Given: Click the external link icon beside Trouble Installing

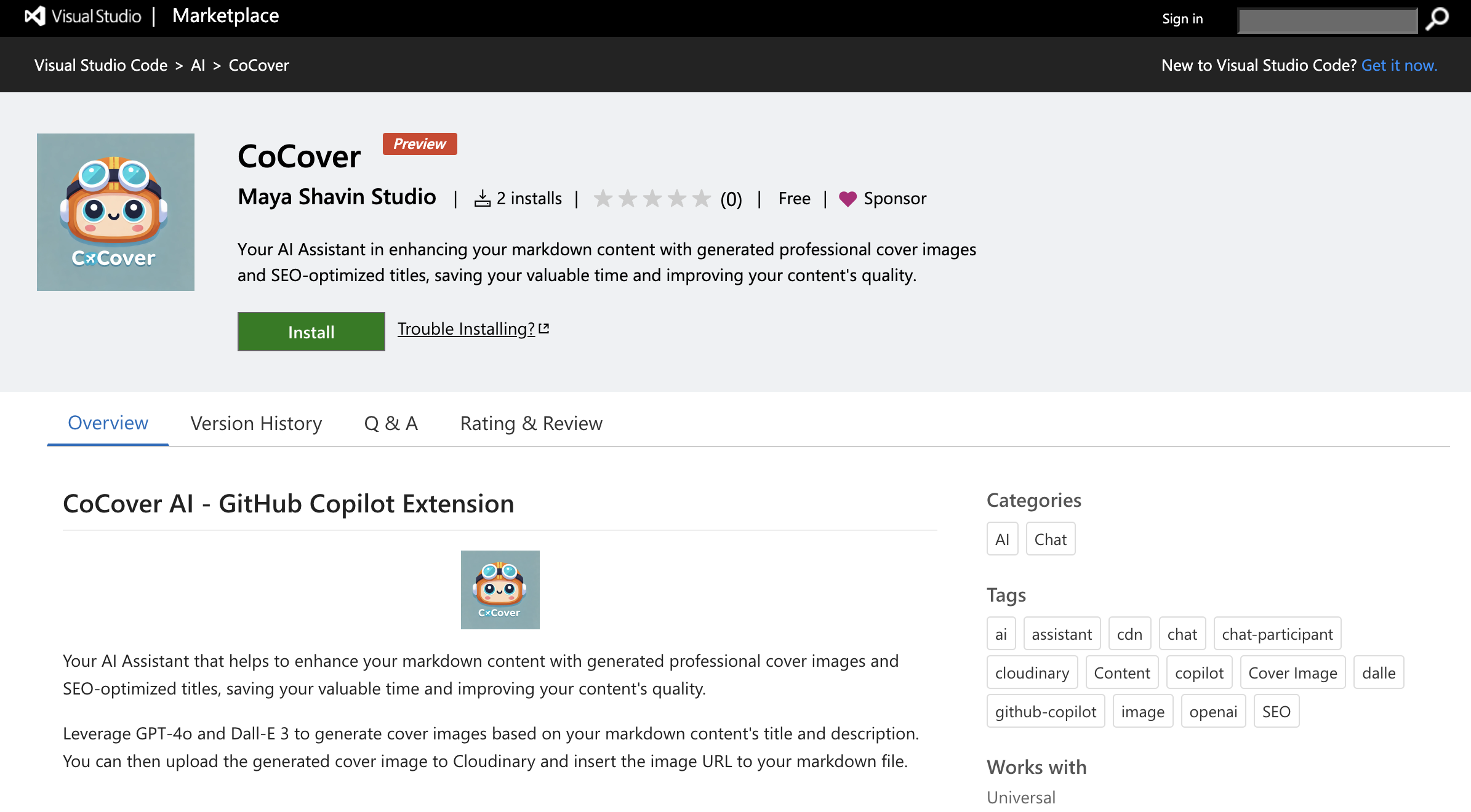Looking at the screenshot, I should click(544, 328).
